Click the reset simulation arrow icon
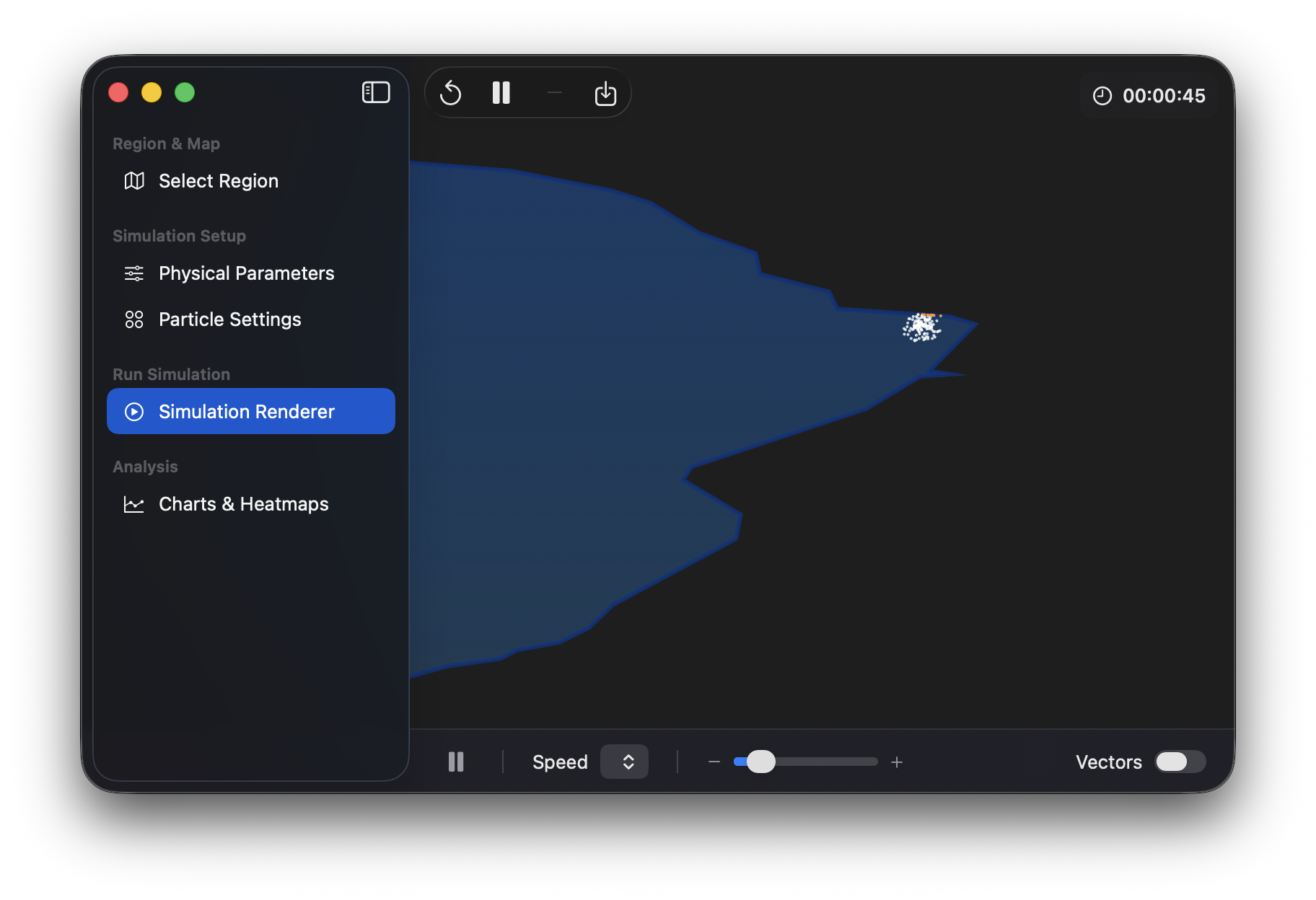The height and width of the screenshot is (900, 1316). [x=451, y=93]
